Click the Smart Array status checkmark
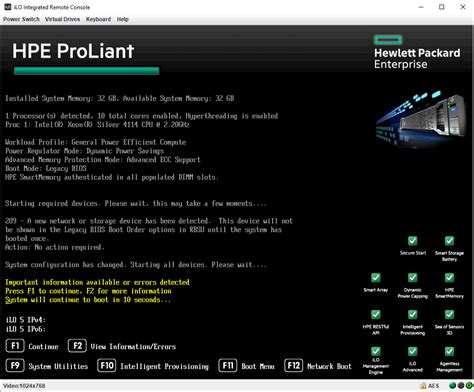 coord(376,278)
